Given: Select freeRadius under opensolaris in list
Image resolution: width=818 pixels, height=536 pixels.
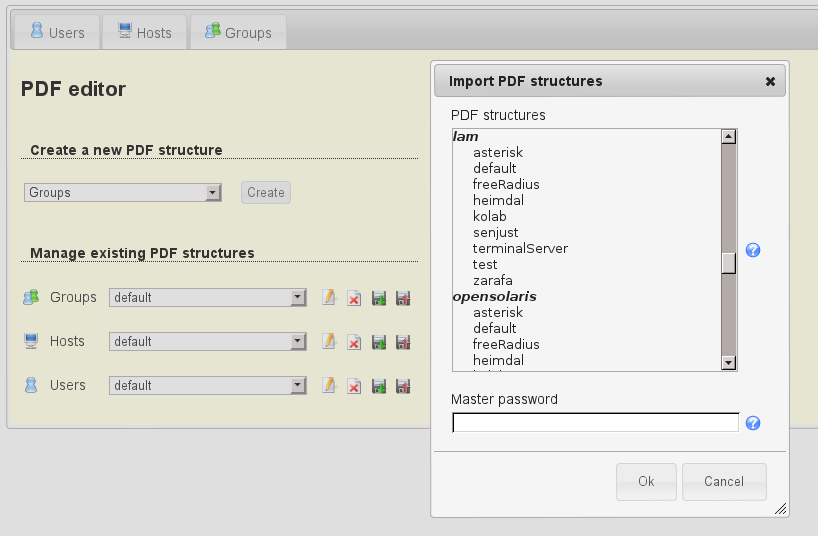Looking at the screenshot, I should (x=506, y=345).
